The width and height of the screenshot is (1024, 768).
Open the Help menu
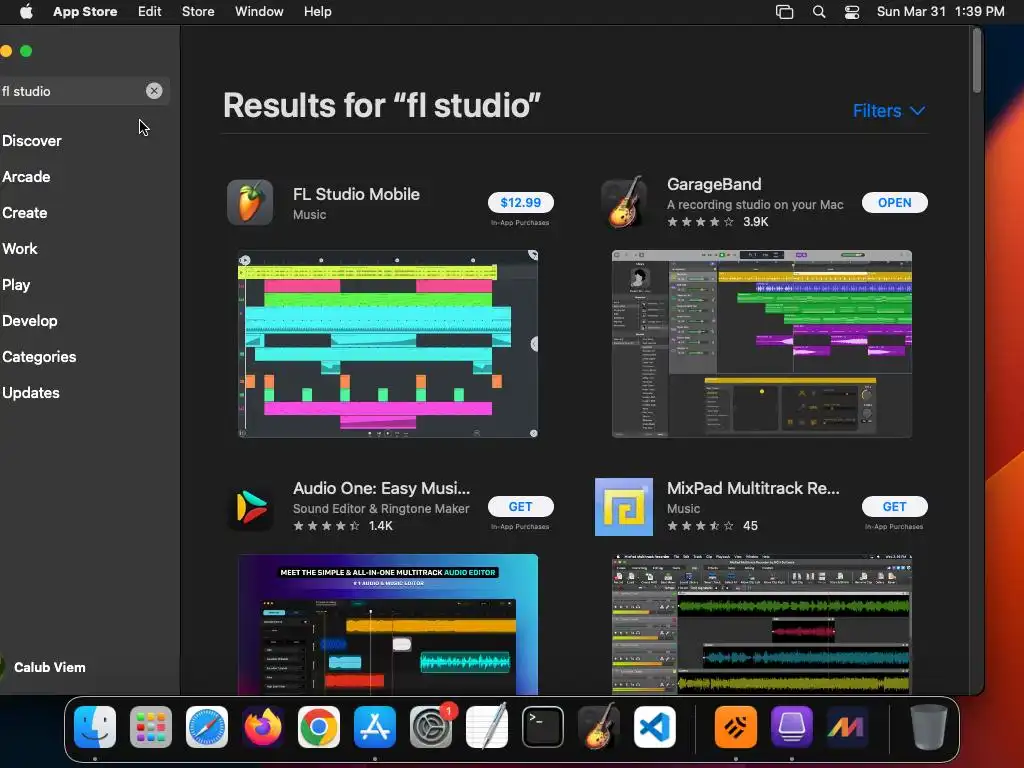click(x=317, y=12)
